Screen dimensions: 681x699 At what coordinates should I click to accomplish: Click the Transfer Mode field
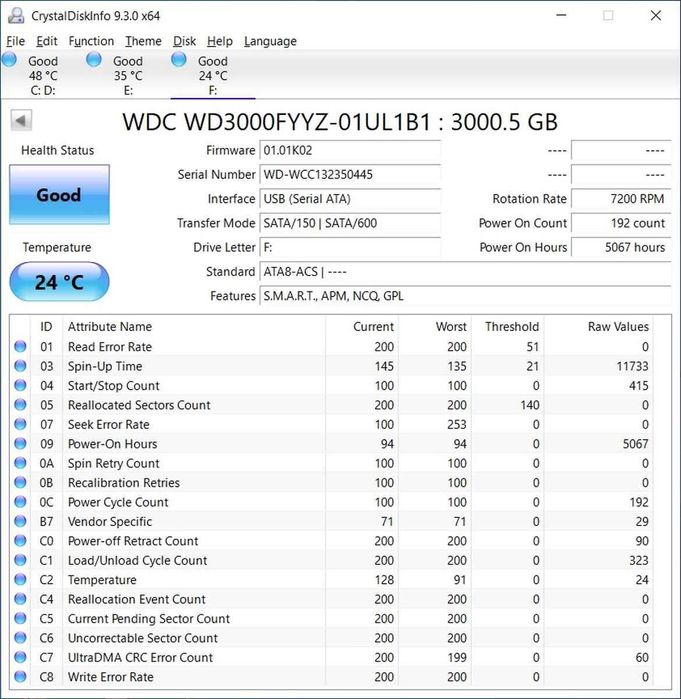[x=350, y=223]
